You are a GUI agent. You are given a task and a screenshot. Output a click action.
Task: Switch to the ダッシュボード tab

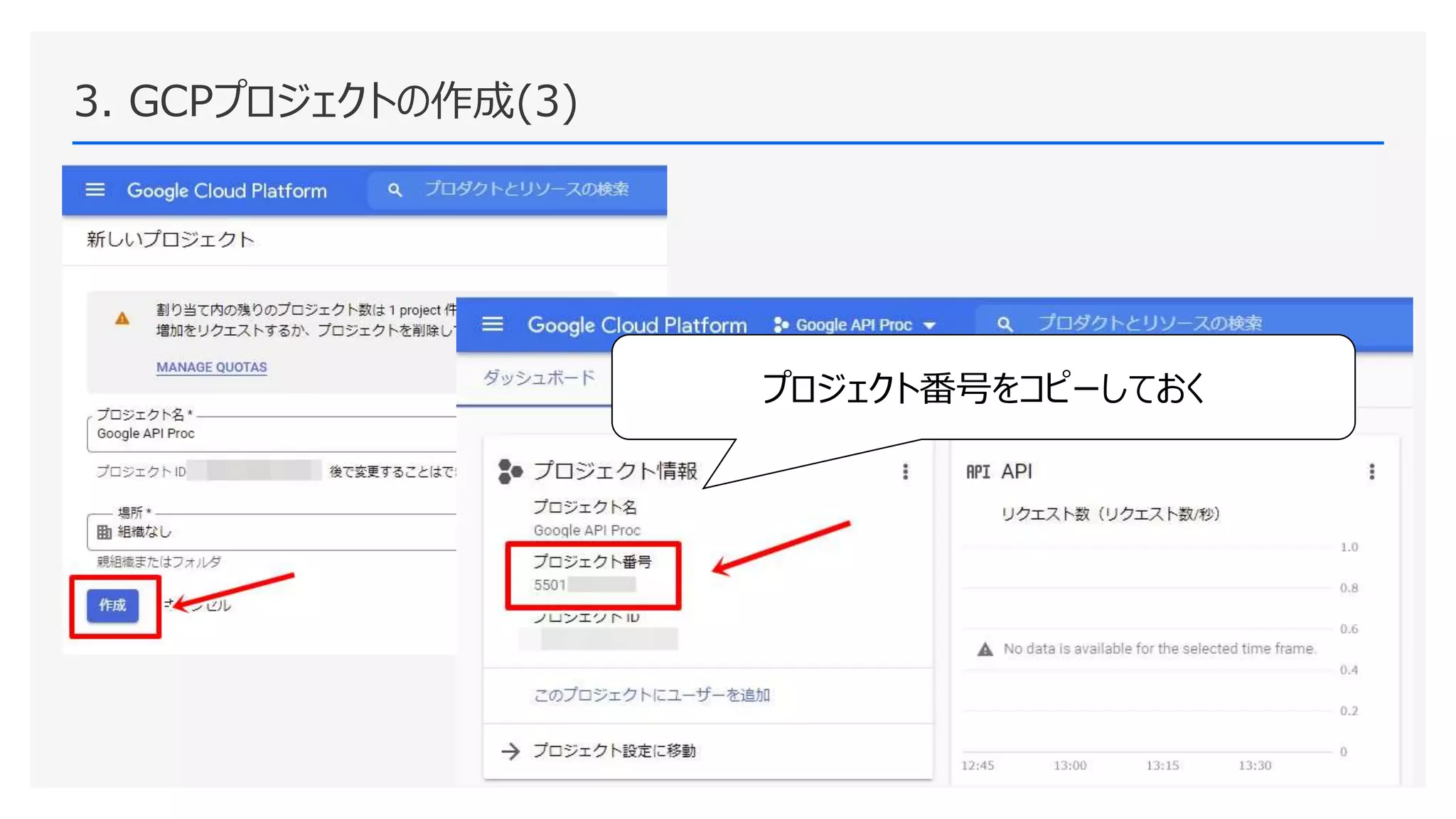click(x=539, y=378)
